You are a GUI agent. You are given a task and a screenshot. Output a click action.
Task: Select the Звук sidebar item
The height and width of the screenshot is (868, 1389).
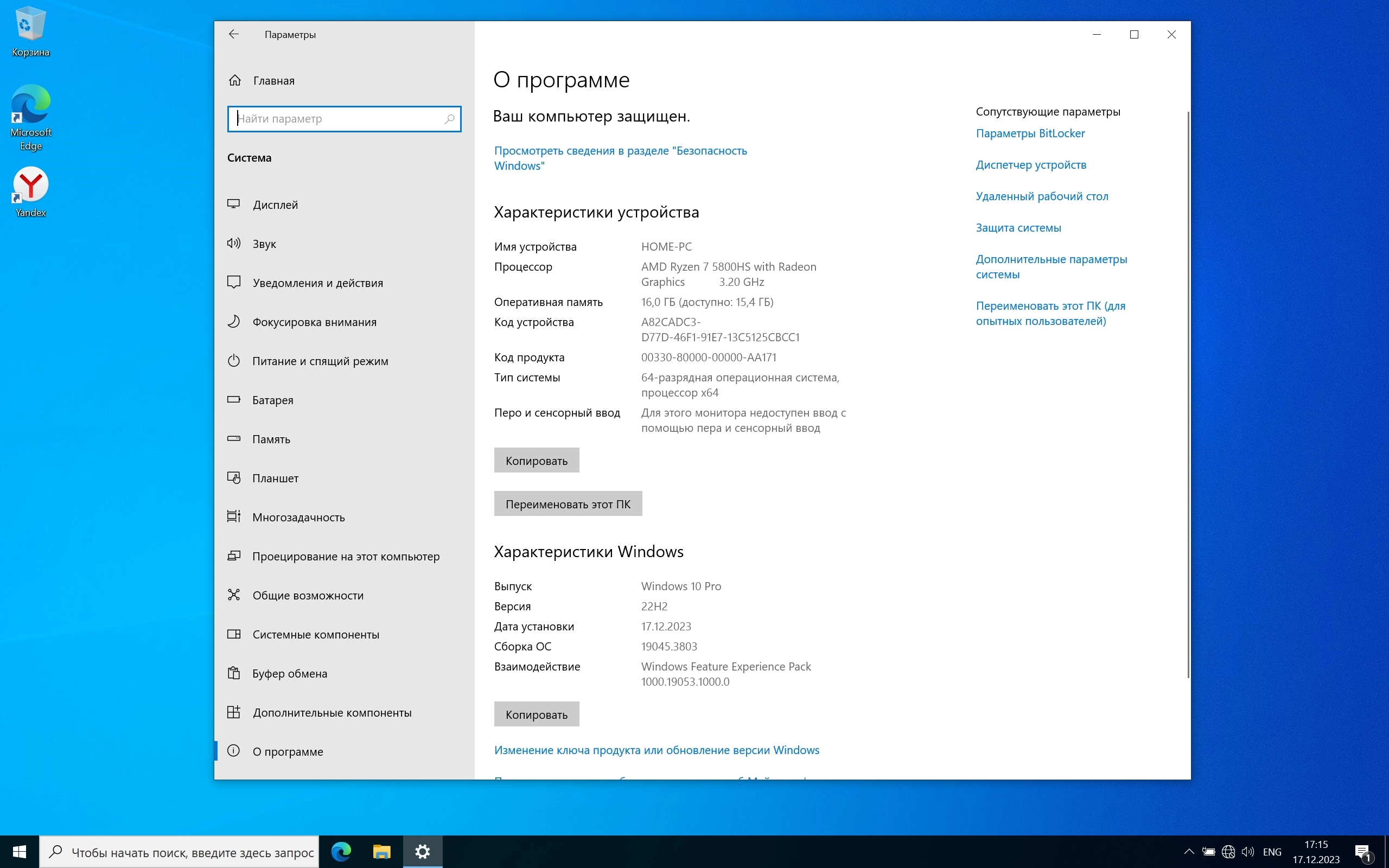[x=264, y=244]
